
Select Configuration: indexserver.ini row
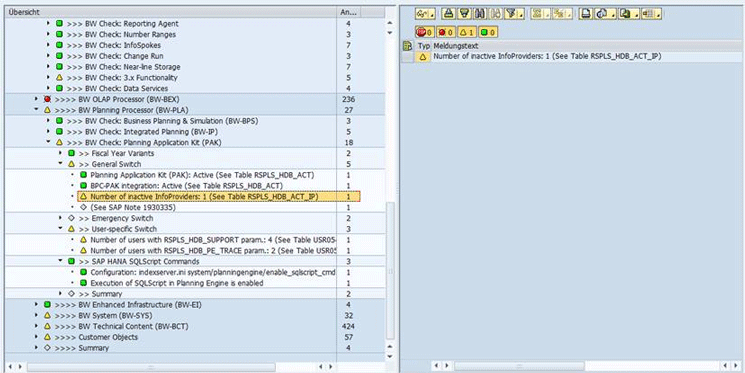(x=213, y=272)
